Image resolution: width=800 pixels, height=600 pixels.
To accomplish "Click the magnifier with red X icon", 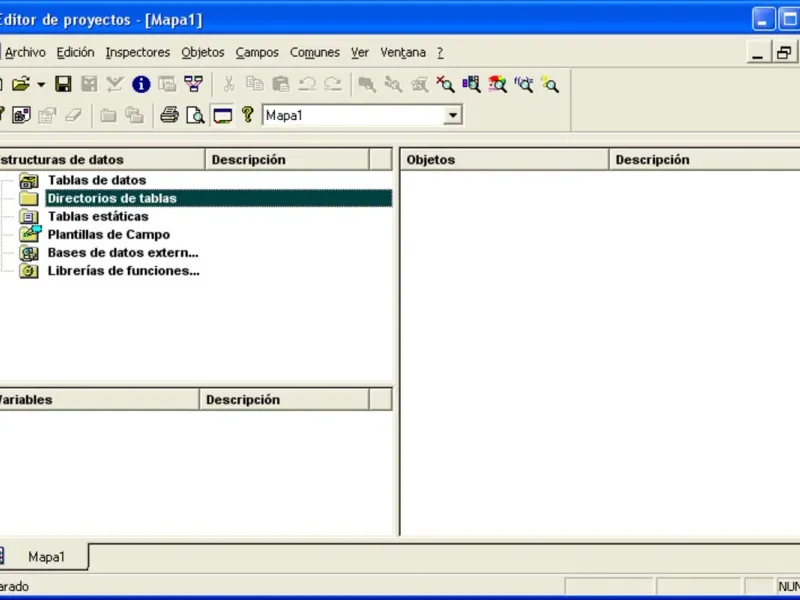I will point(445,84).
